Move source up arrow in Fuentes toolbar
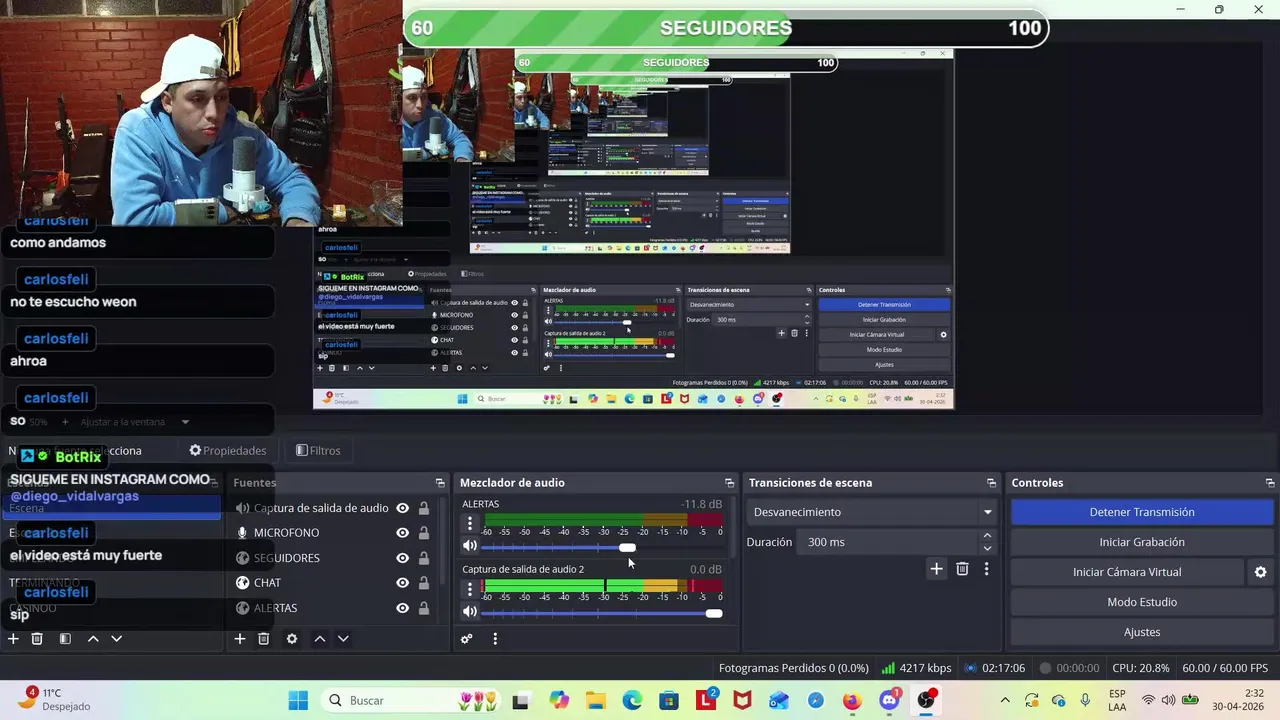1280x720 pixels. click(320, 639)
